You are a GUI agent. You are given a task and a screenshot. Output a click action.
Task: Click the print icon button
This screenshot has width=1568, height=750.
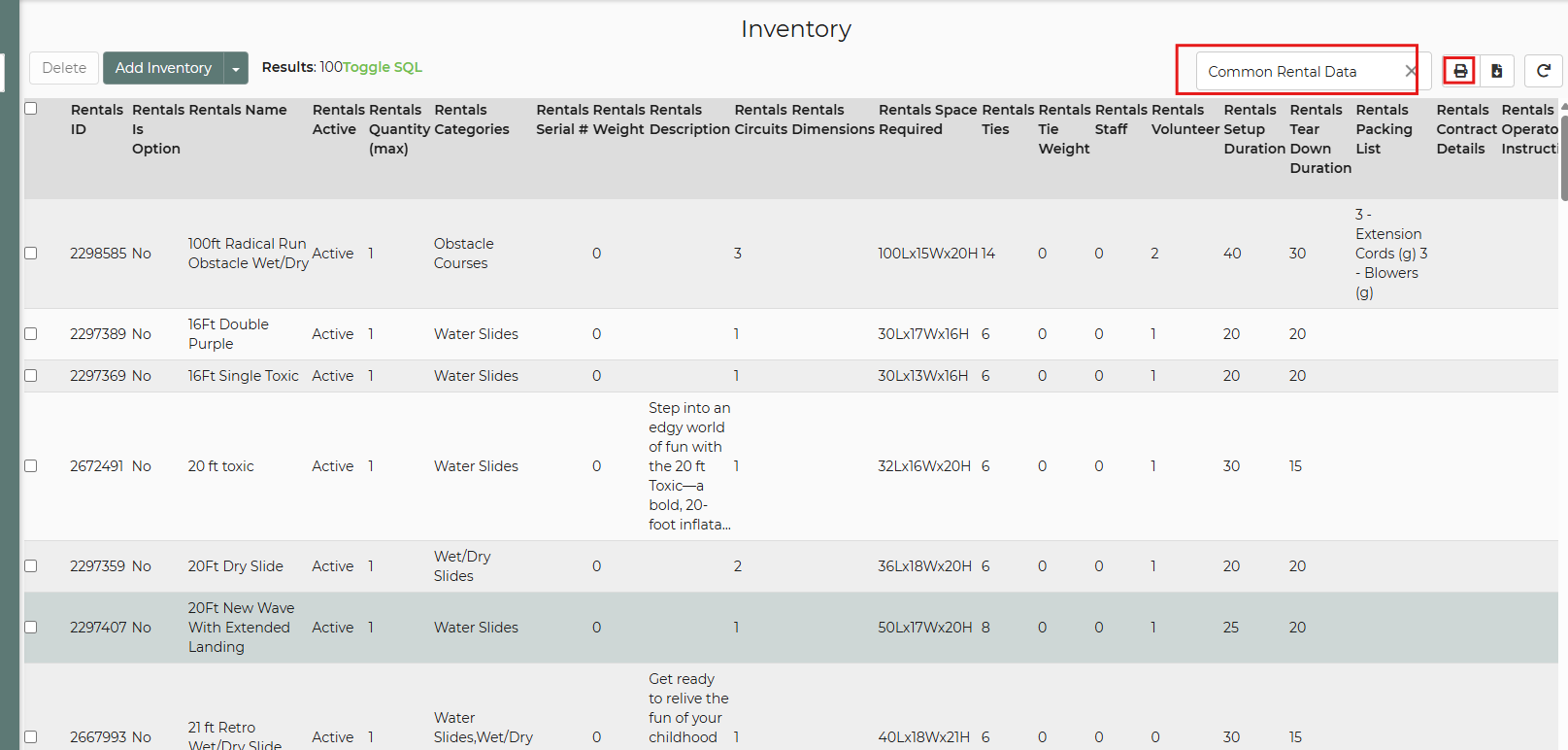(1459, 71)
